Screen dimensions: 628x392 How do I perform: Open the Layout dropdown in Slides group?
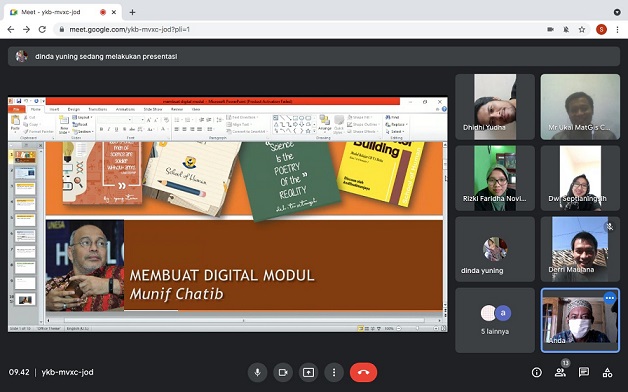pyautogui.click(x=83, y=117)
